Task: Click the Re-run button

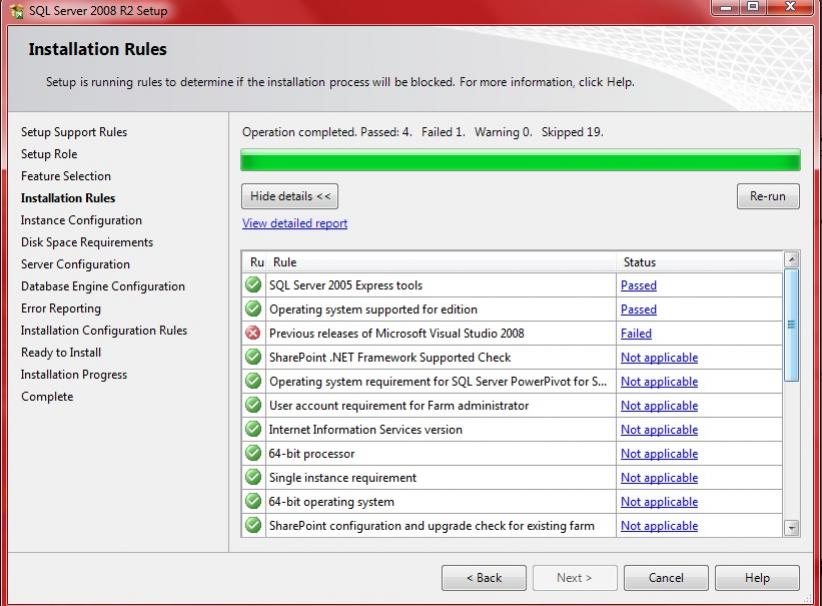Action: [x=768, y=196]
